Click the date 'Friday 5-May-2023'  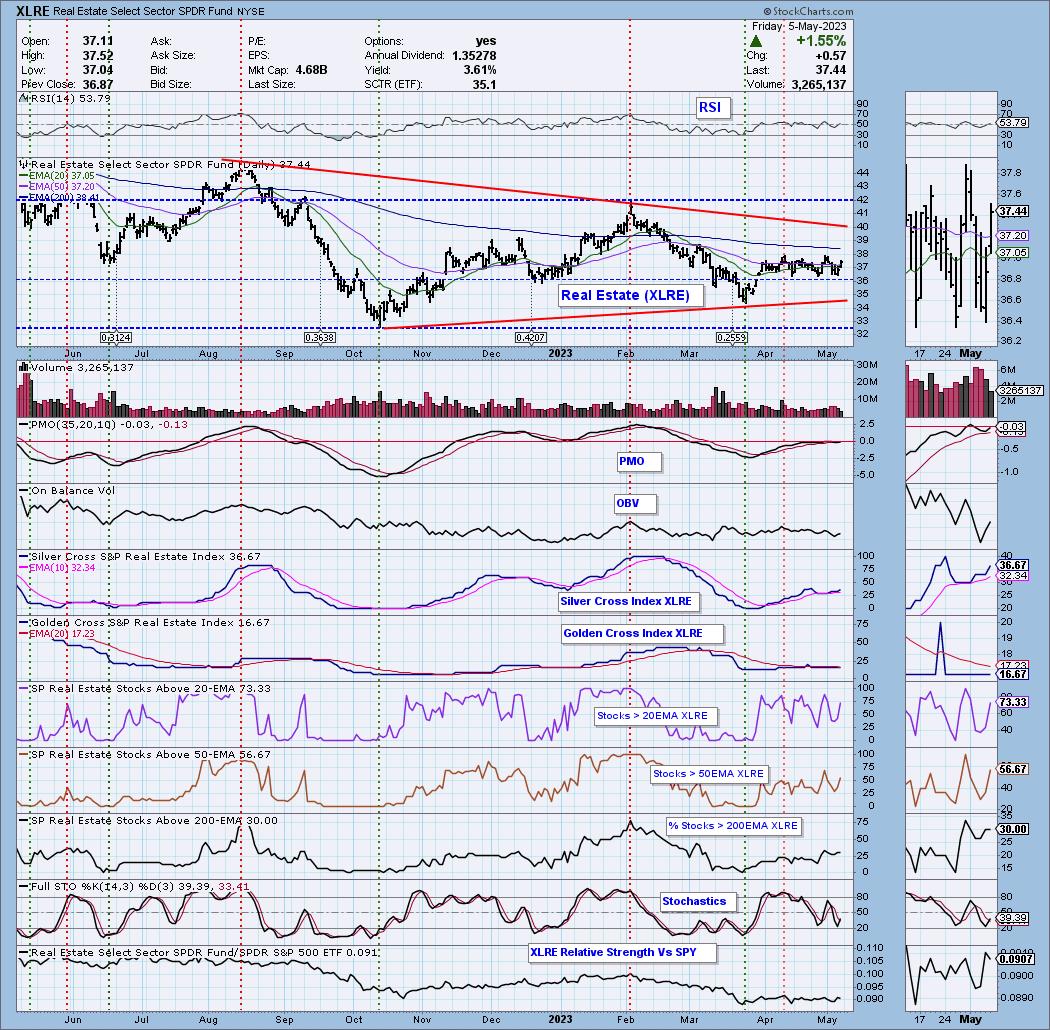799,26
